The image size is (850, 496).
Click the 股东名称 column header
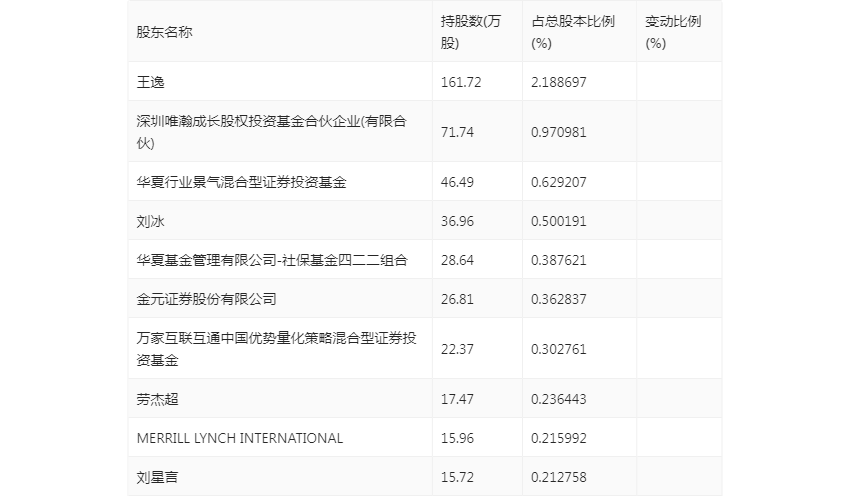[x=164, y=32]
